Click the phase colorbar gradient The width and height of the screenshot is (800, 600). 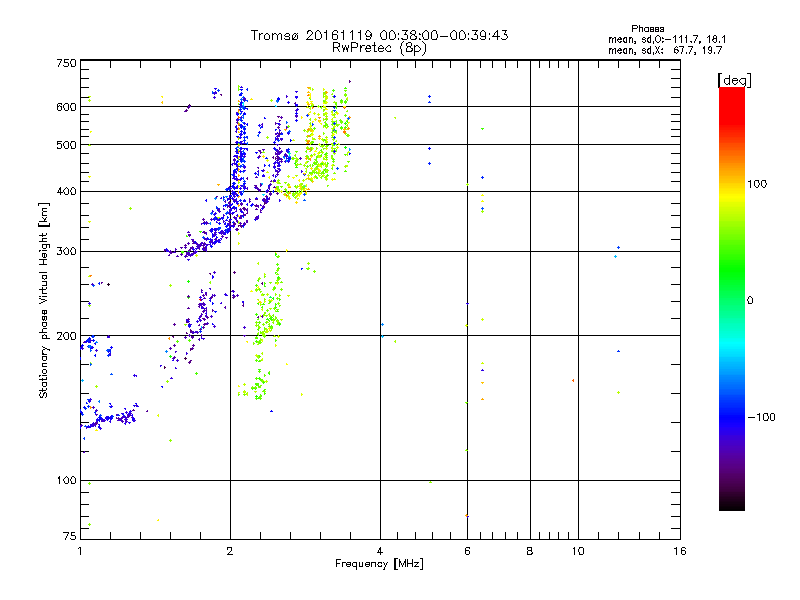(732, 298)
